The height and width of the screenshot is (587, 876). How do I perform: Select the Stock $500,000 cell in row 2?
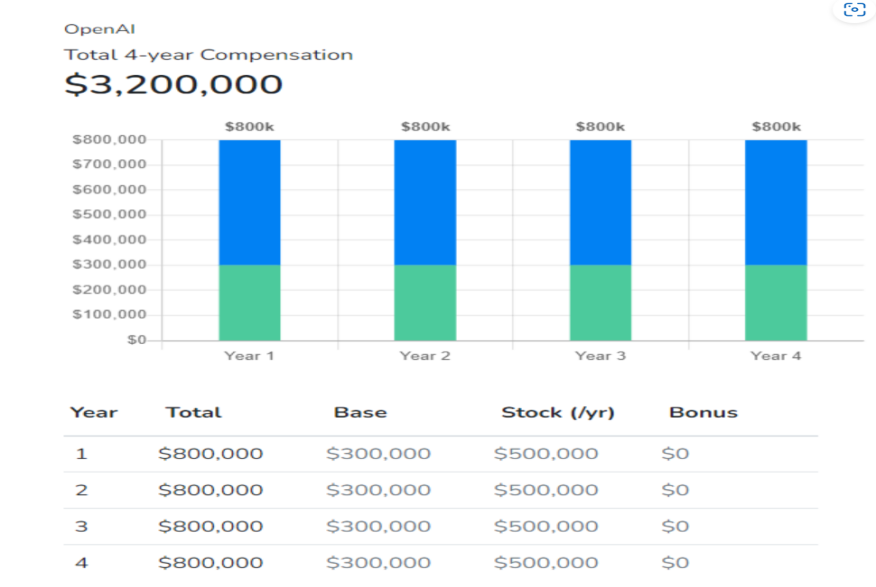click(546, 490)
